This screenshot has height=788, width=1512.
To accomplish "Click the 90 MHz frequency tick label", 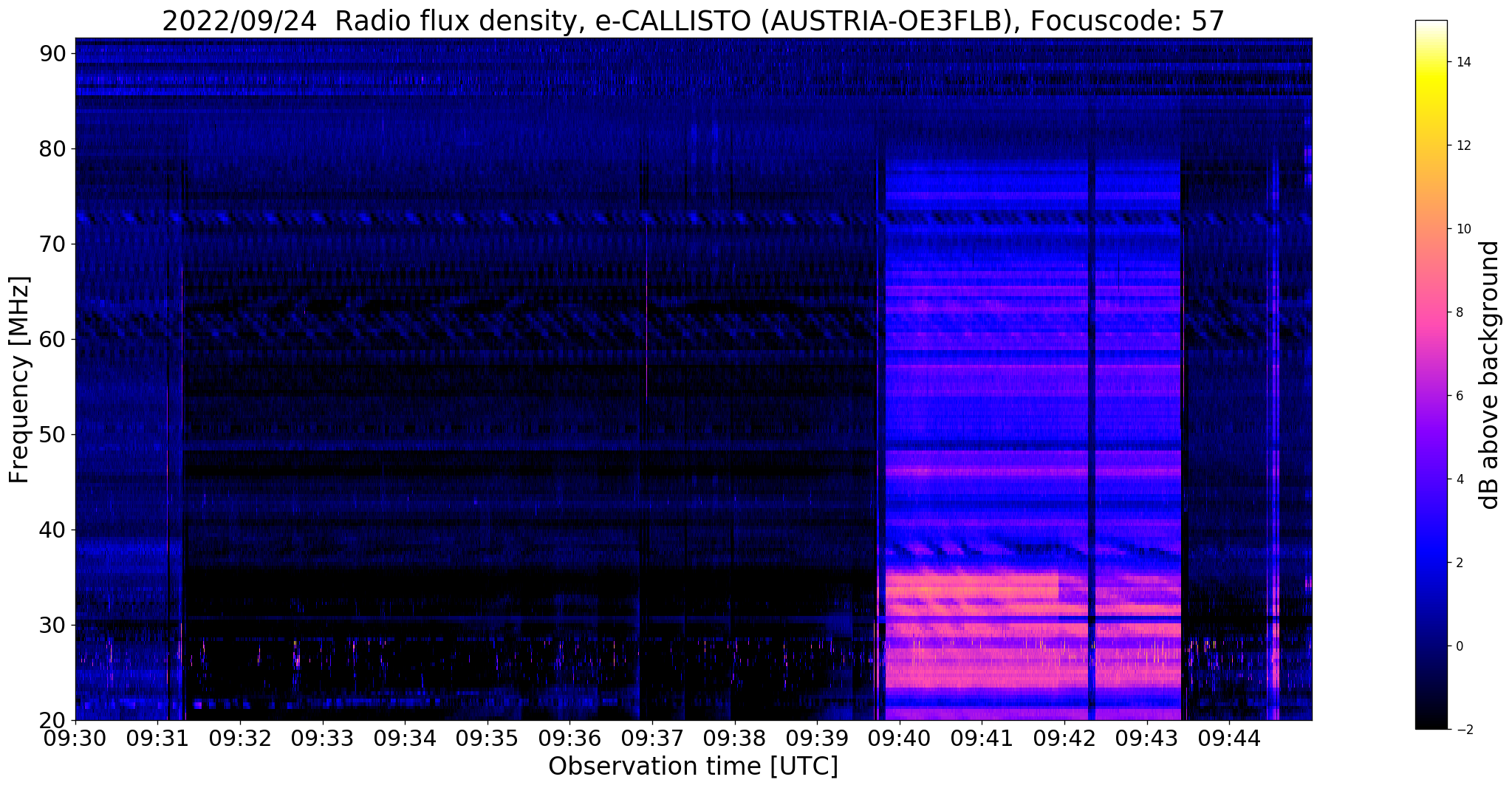I will pos(54,53).
